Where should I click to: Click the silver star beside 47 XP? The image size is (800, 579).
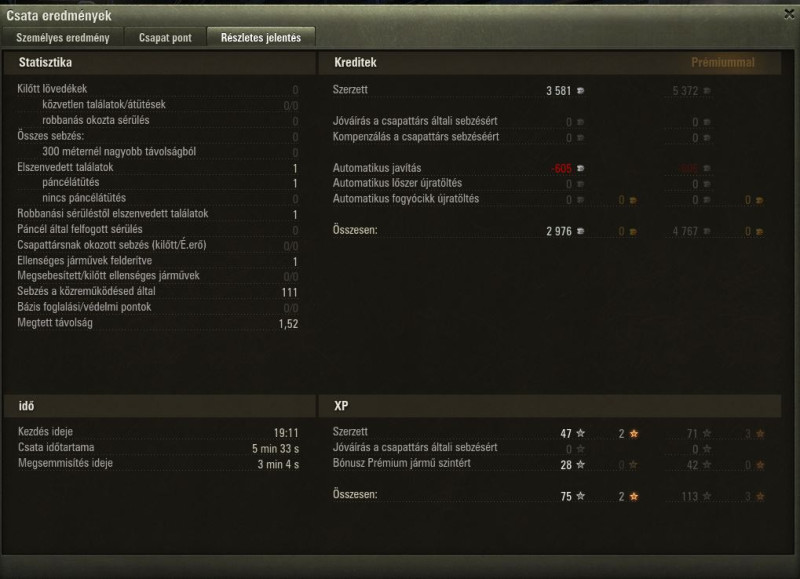[x=581, y=433]
